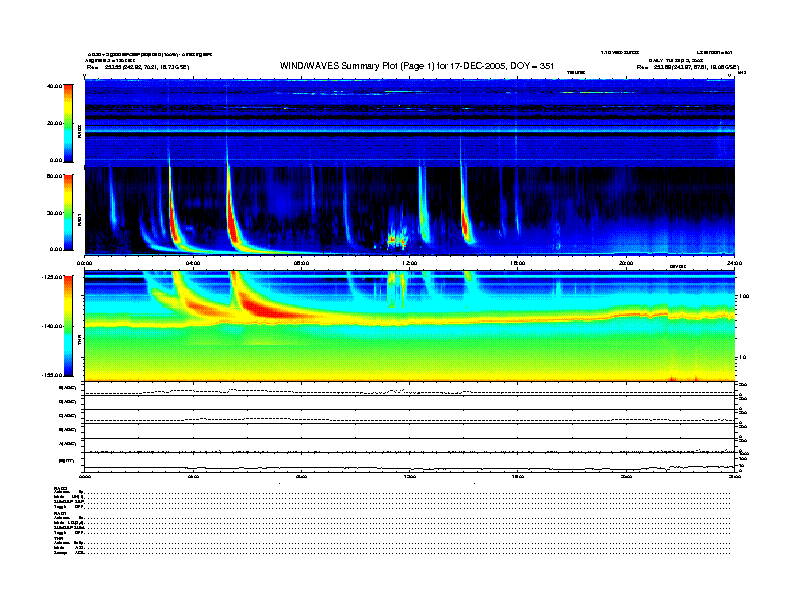Click the 100 label on TNR right axis
Screen dimensions: 792x612
tap(744, 296)
